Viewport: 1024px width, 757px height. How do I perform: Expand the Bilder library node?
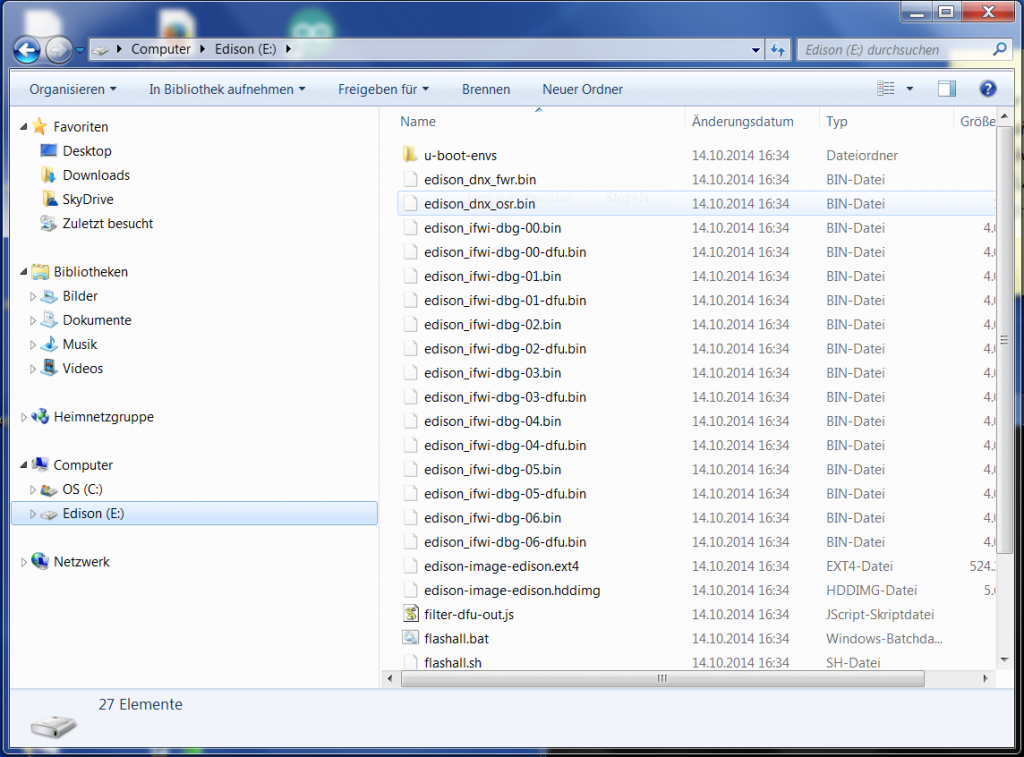(33, 297)
